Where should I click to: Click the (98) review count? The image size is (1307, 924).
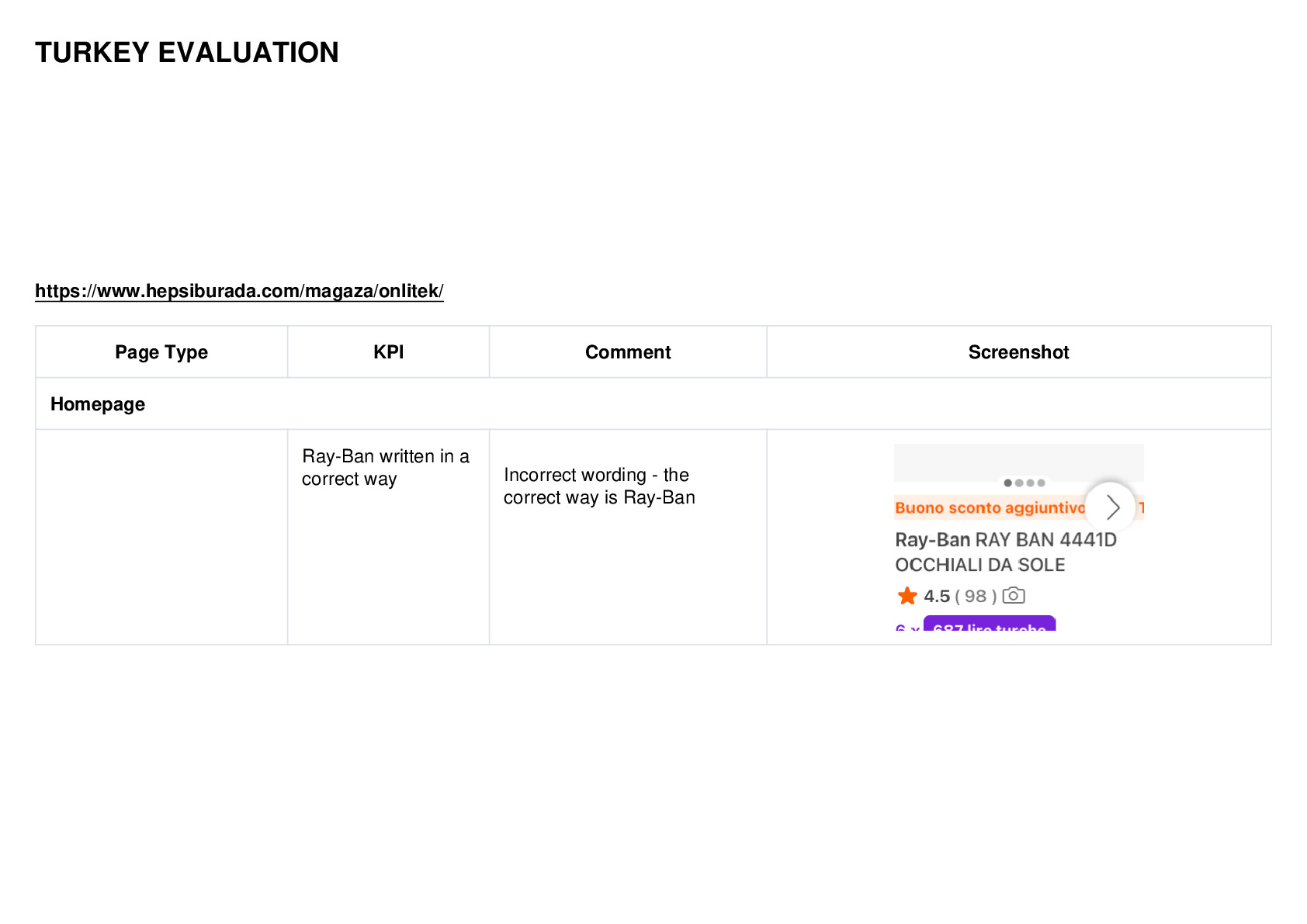coord(976,596)
